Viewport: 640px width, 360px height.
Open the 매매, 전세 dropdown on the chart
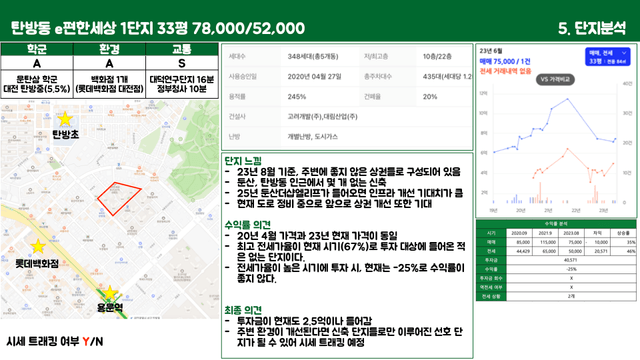click(x=607, y=57)
